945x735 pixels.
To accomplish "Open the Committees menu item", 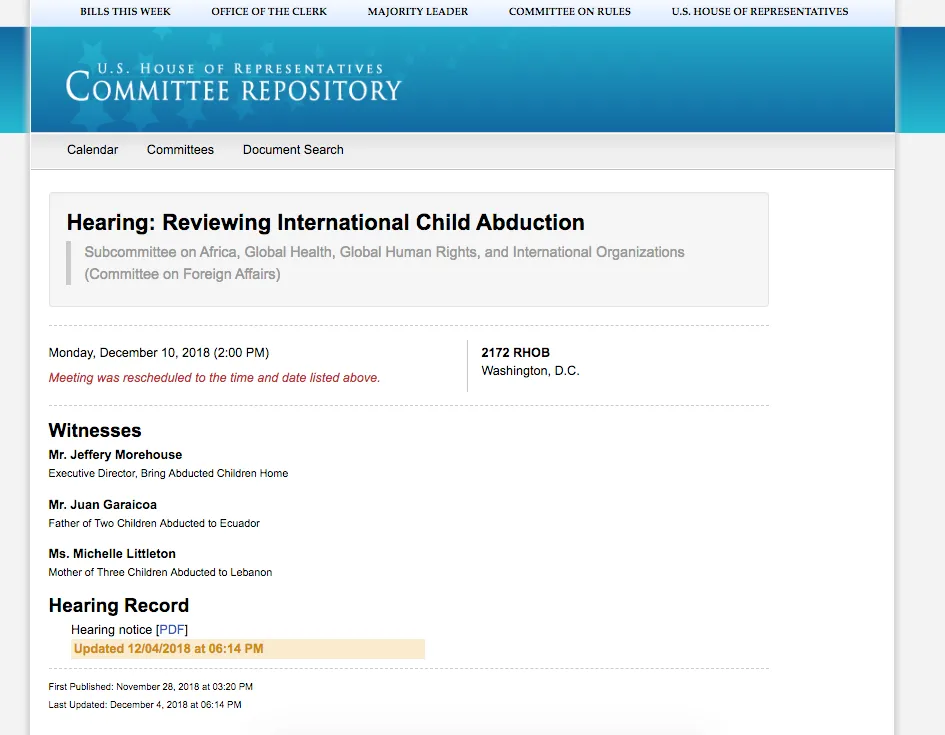I will click(180, 149).
